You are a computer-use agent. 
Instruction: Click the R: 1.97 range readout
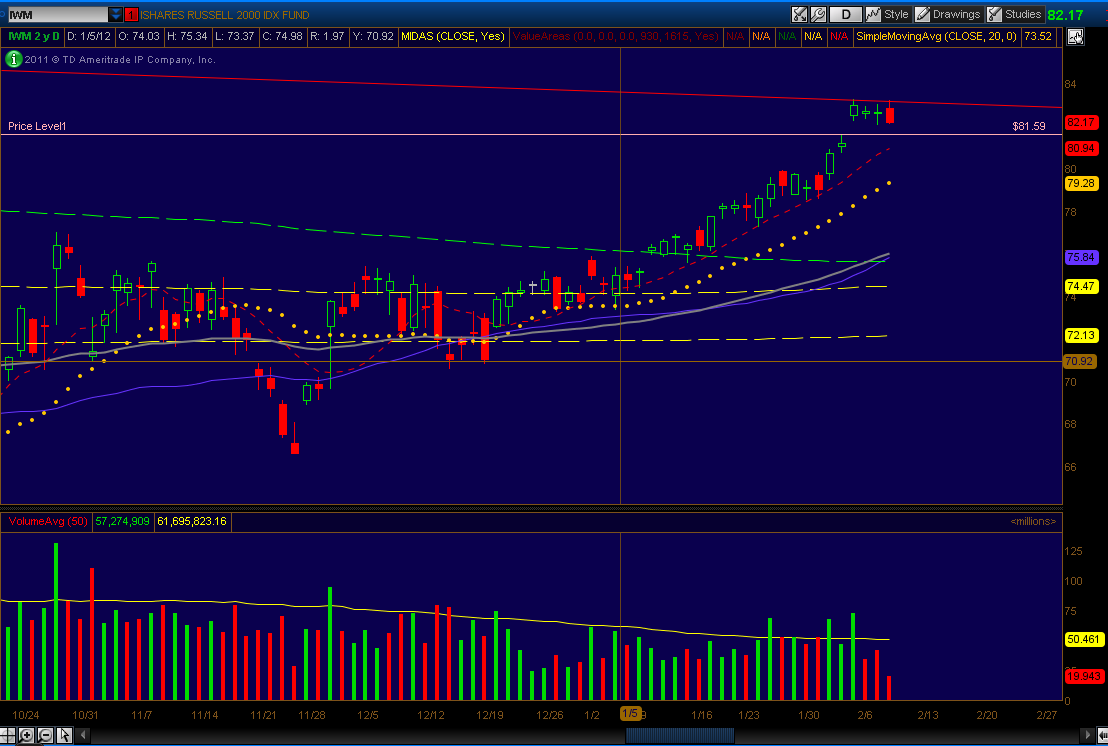tap(327, 36)
